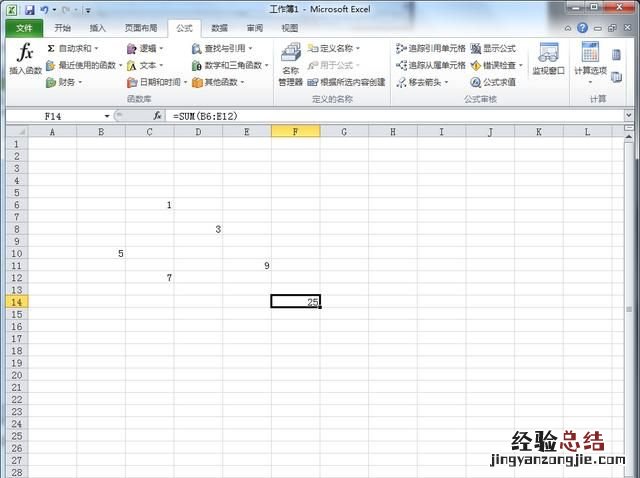Click Create from Selection (根据所选内容创建)

(346, 82)
